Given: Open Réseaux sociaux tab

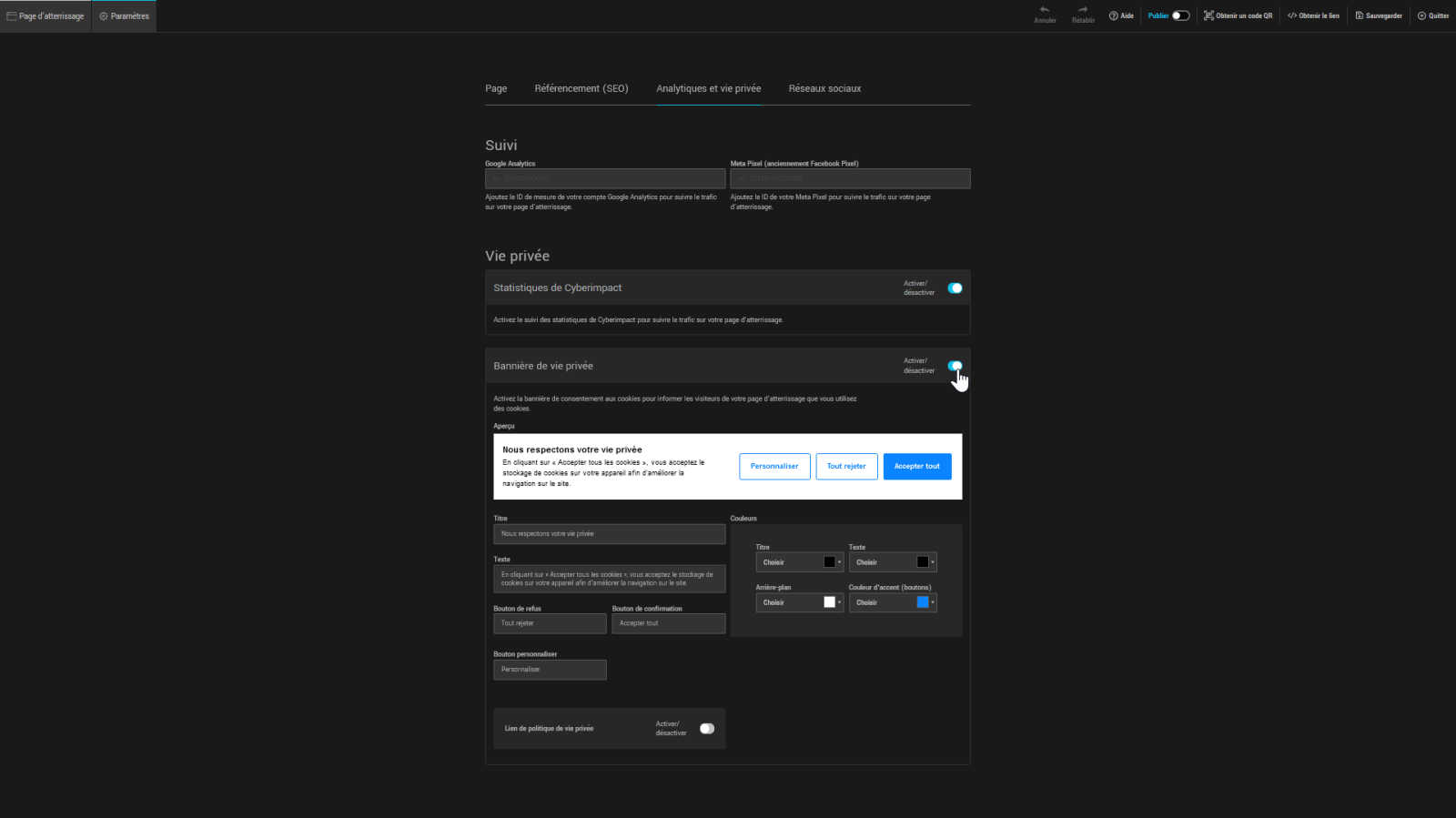Looking at the screenshot, I should [824, 88].
